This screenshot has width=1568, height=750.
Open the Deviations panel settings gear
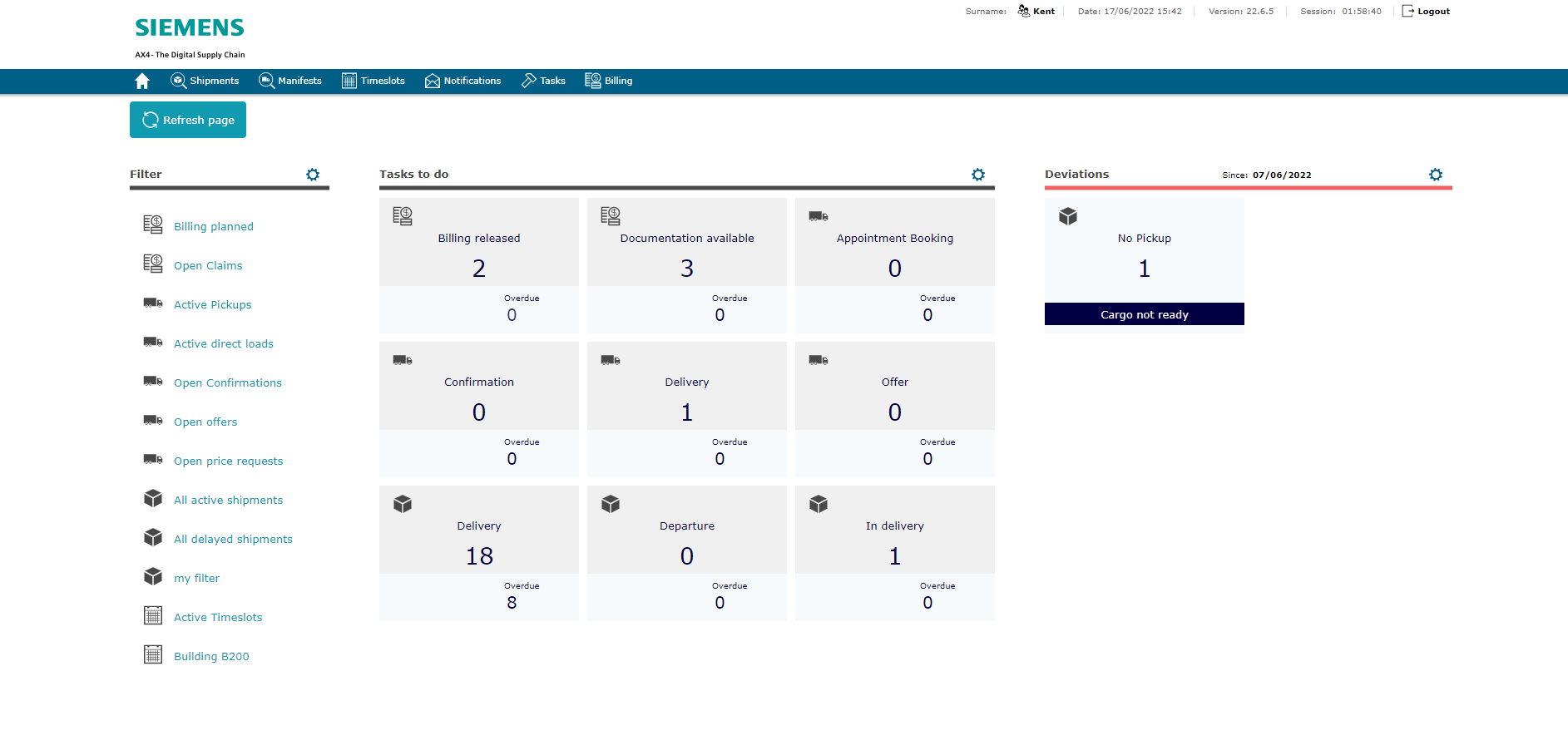pyautogui.click(x=1436, y=175)
